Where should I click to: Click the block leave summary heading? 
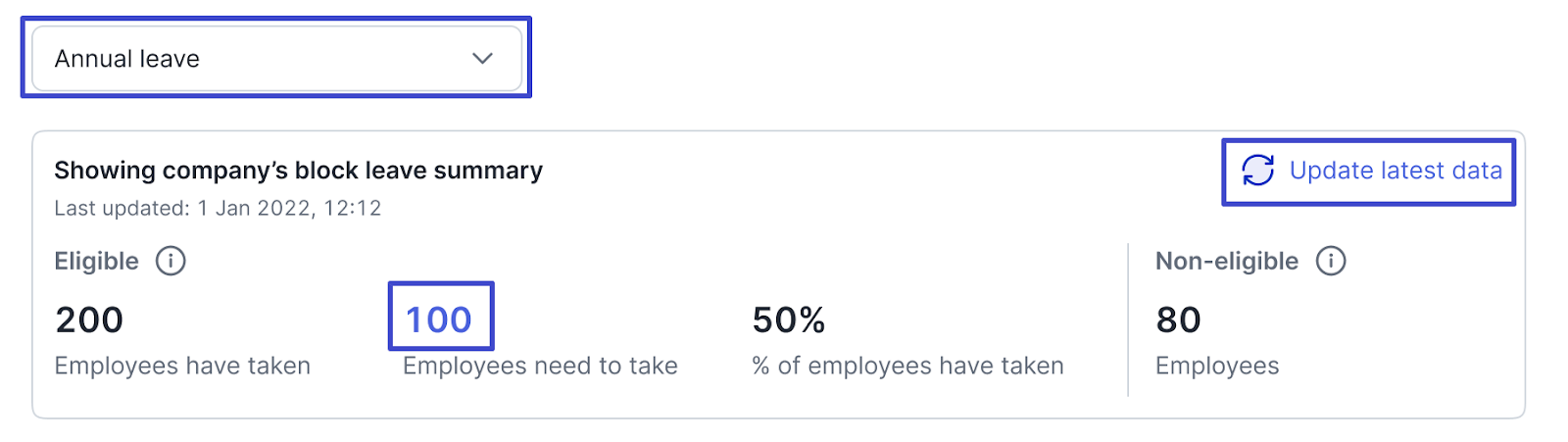pyautogui.click(x=298, y=171)
